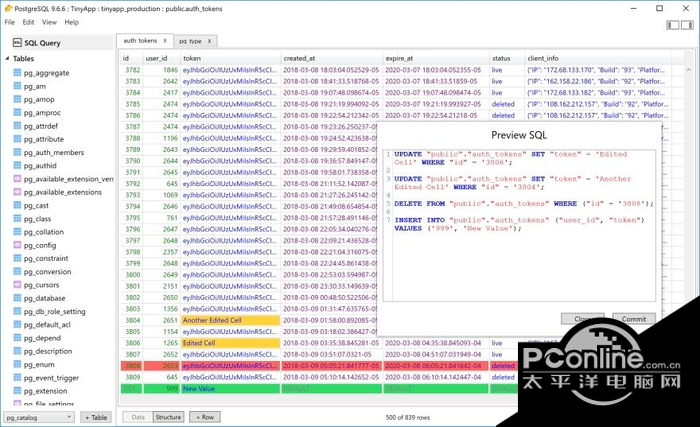Close the pg type tab
This screenshot has height=427, width=700.
click(x=209, y=41)
